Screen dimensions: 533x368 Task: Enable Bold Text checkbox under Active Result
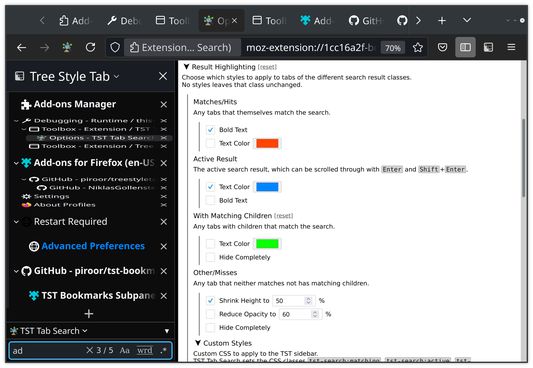pyautogui.click(x=210, y=200)
